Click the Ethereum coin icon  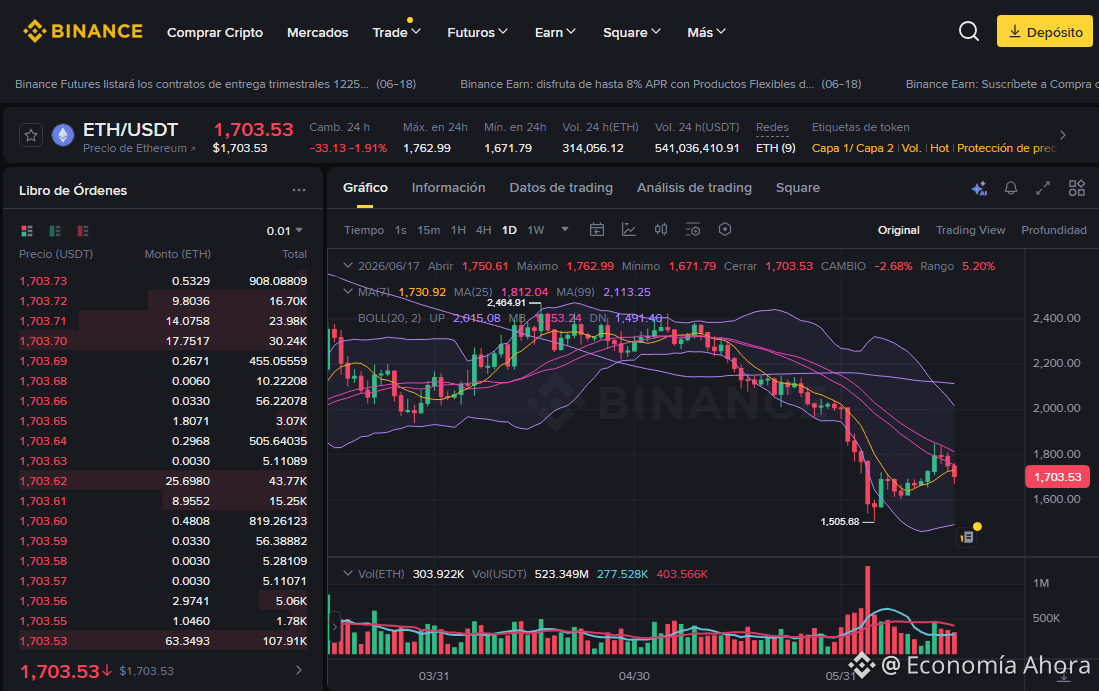[63, 135]
